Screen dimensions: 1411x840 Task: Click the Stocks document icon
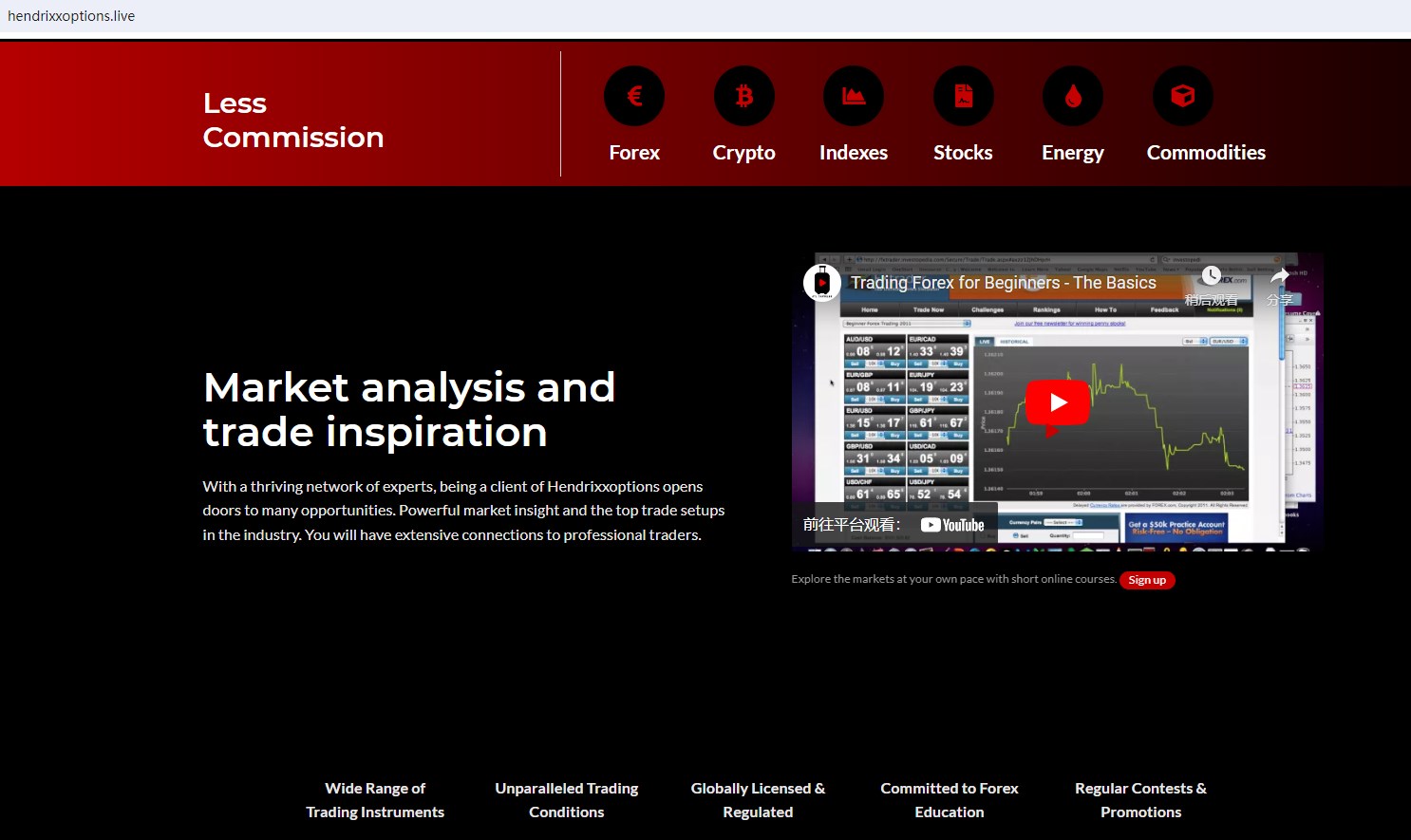click(x=964, y=96)
